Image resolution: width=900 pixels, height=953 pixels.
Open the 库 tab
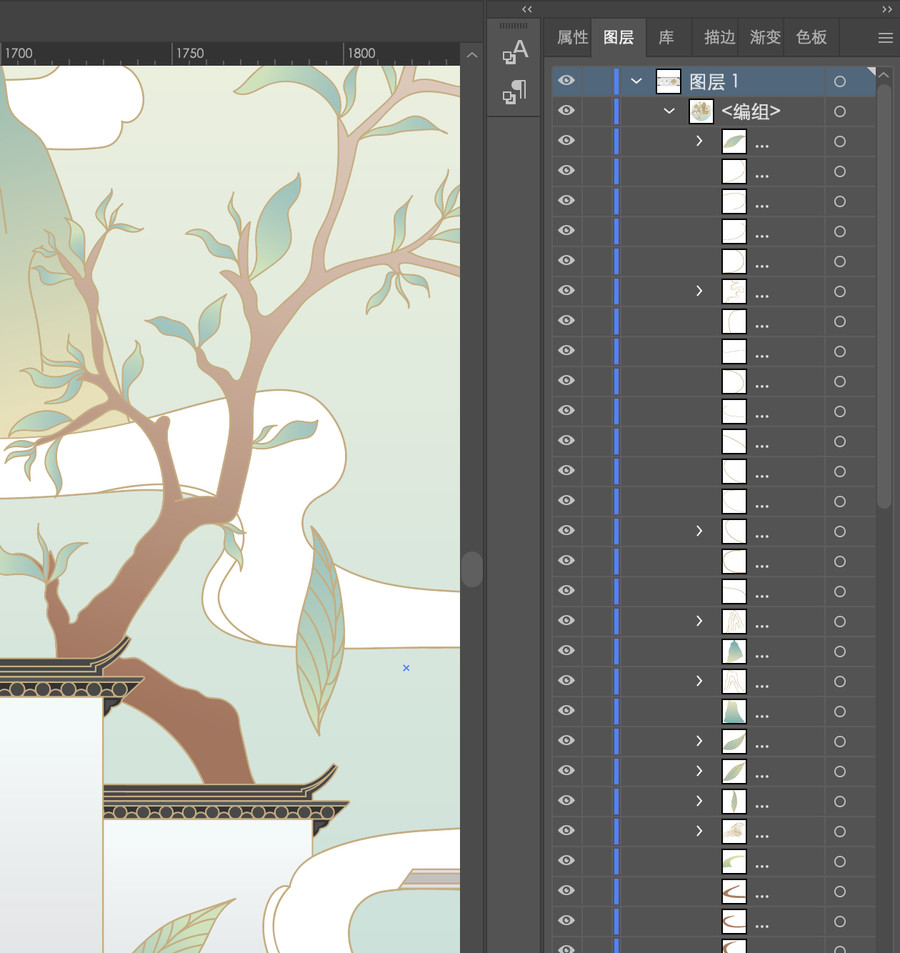666,38
